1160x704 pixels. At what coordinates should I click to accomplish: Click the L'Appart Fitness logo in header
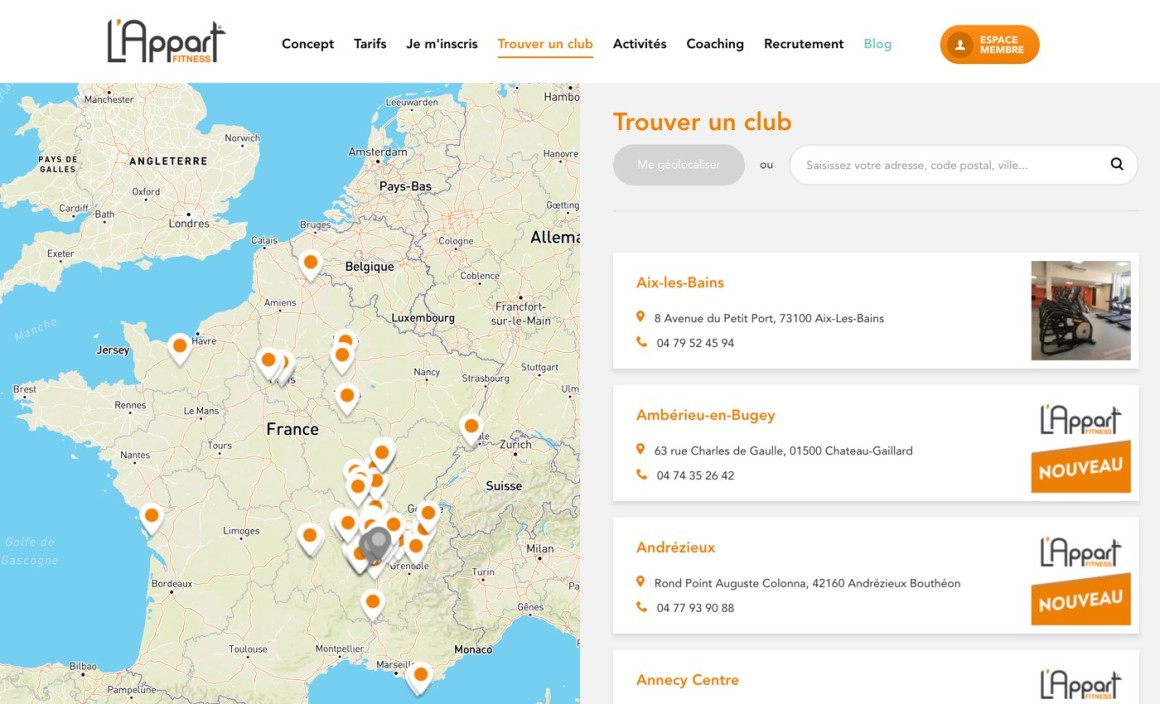[166, 41]
